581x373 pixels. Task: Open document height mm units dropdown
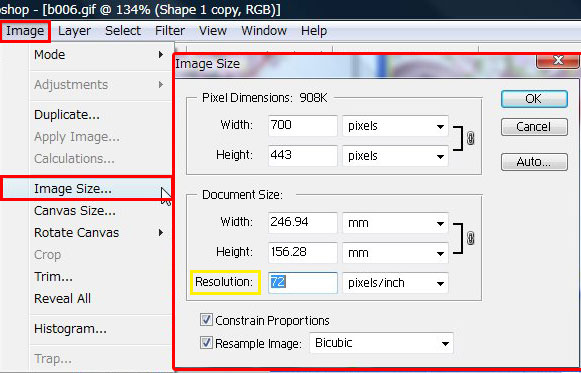[x=395, y=253]
